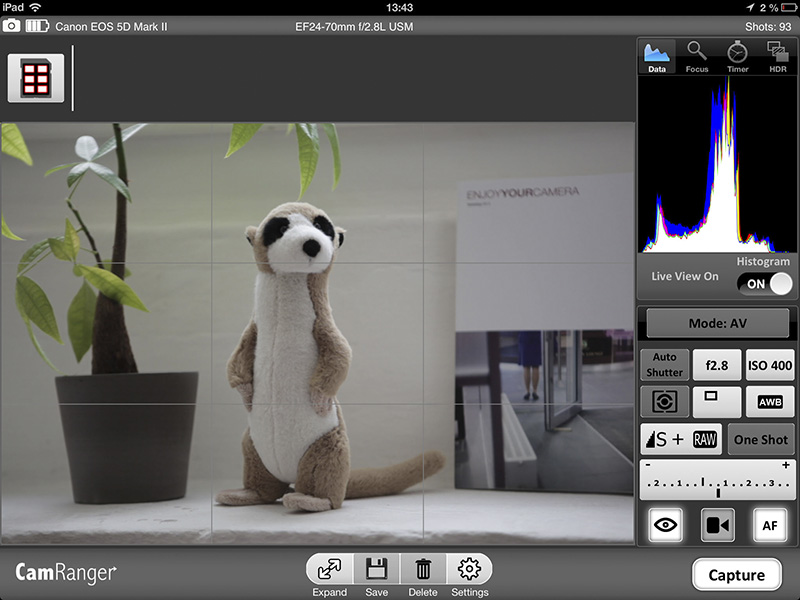Delete the image with the trash icon
800x600 pixels.
pyautogui.click(x=423, y=570)
